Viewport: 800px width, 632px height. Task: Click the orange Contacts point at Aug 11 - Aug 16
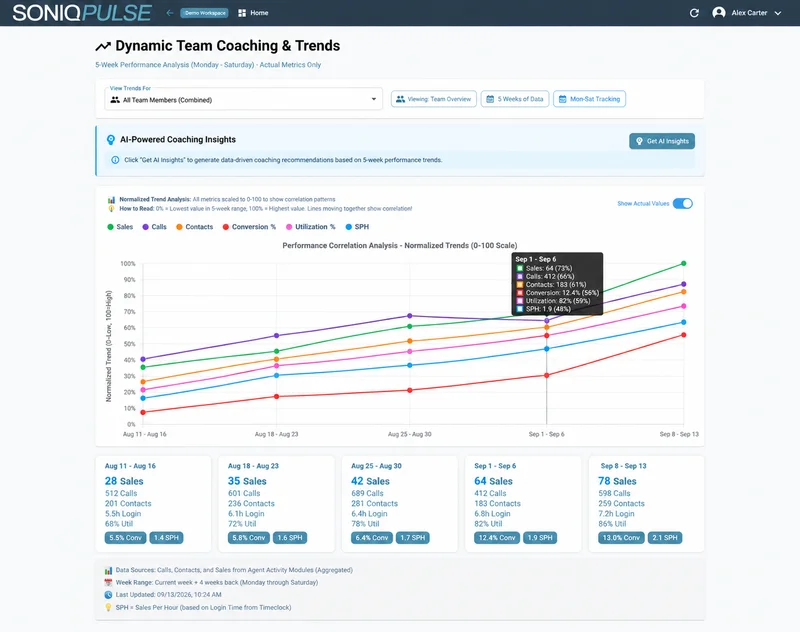(x=143, y=382)
